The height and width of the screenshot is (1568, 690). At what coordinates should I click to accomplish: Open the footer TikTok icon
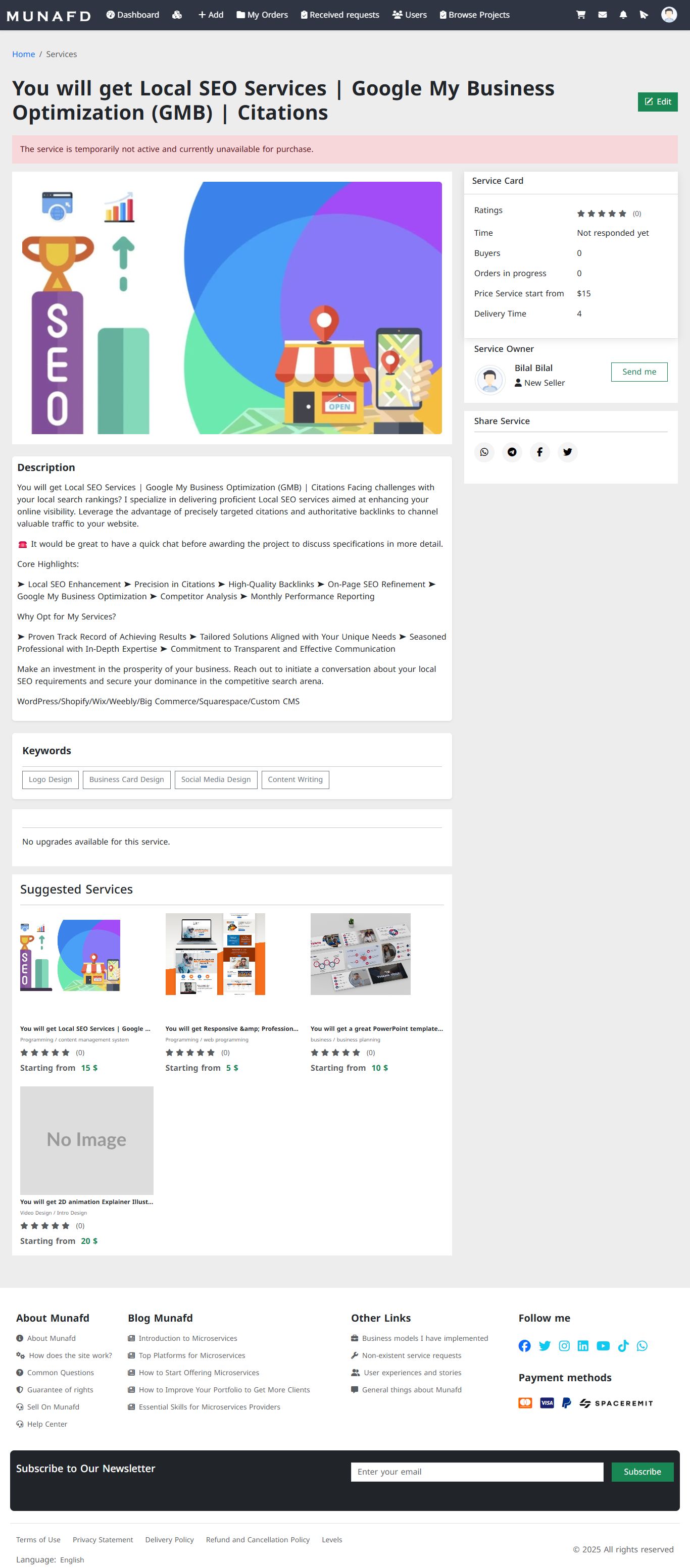[x=623, y=1346]
